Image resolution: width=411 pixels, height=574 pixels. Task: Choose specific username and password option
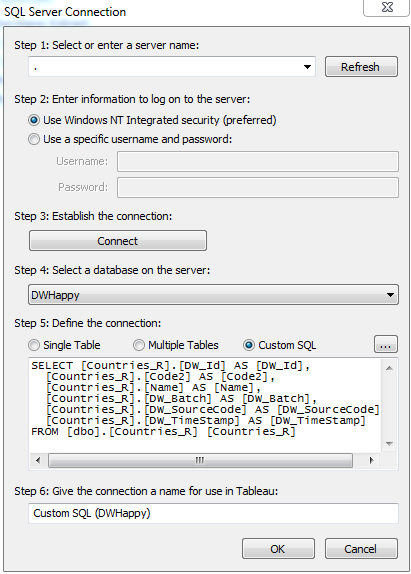coord(34,139)
